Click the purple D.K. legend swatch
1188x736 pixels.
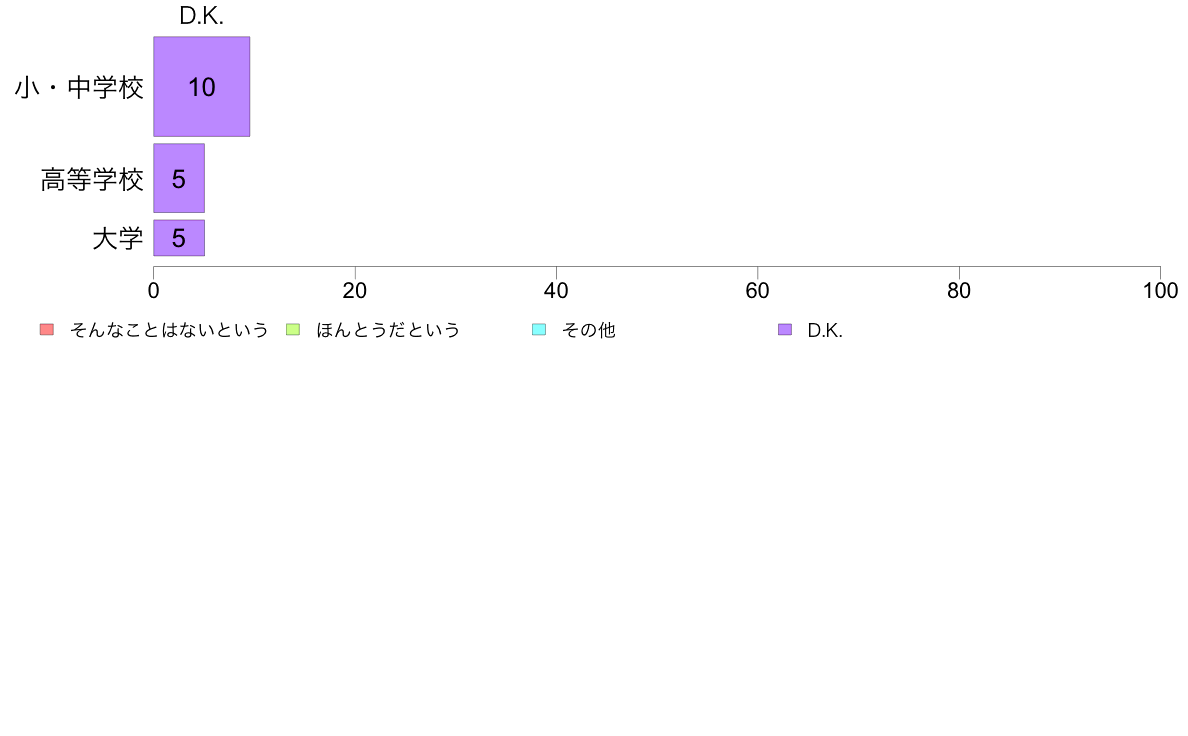(785, 330)
